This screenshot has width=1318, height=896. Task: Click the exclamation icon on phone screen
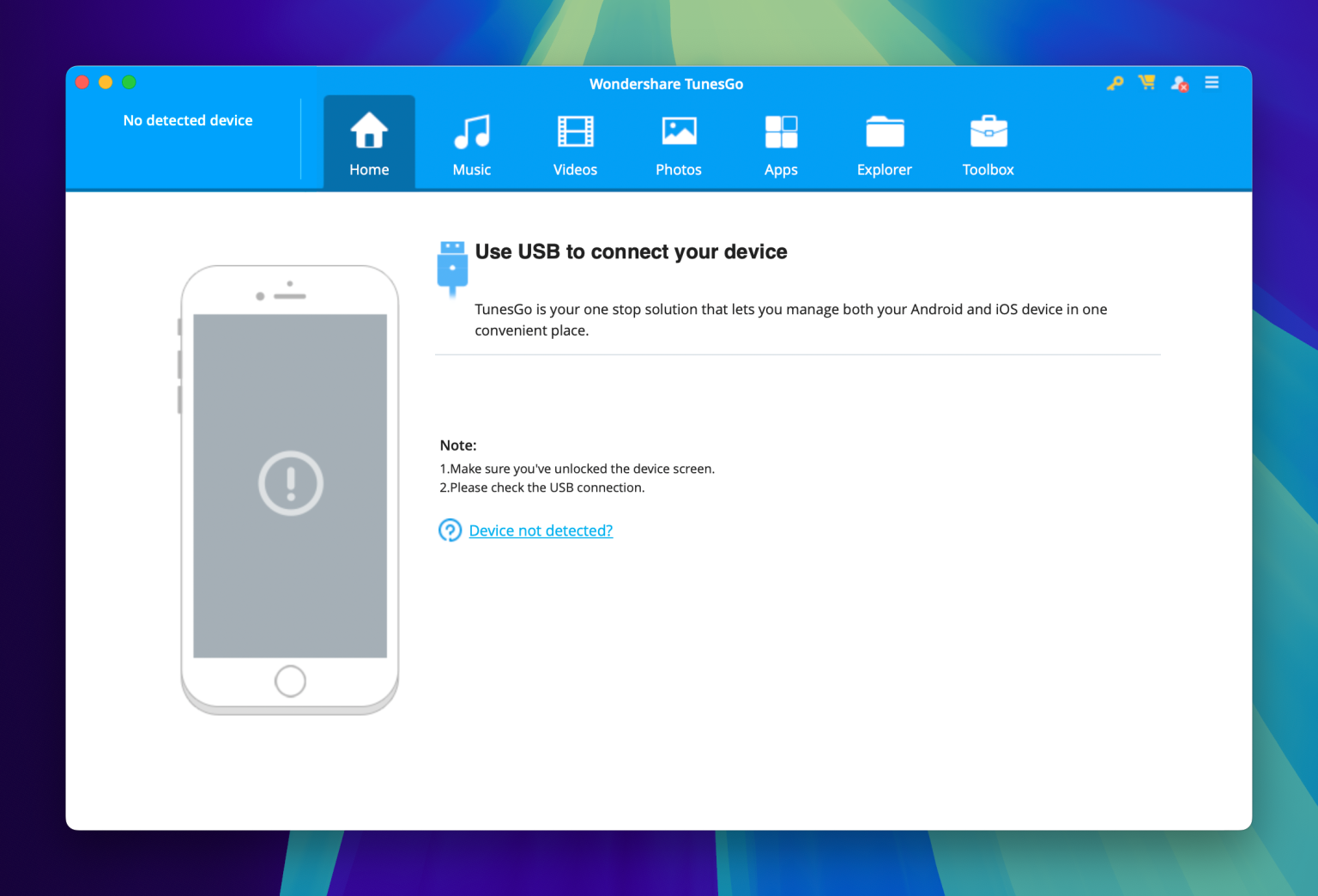[290, 482]
